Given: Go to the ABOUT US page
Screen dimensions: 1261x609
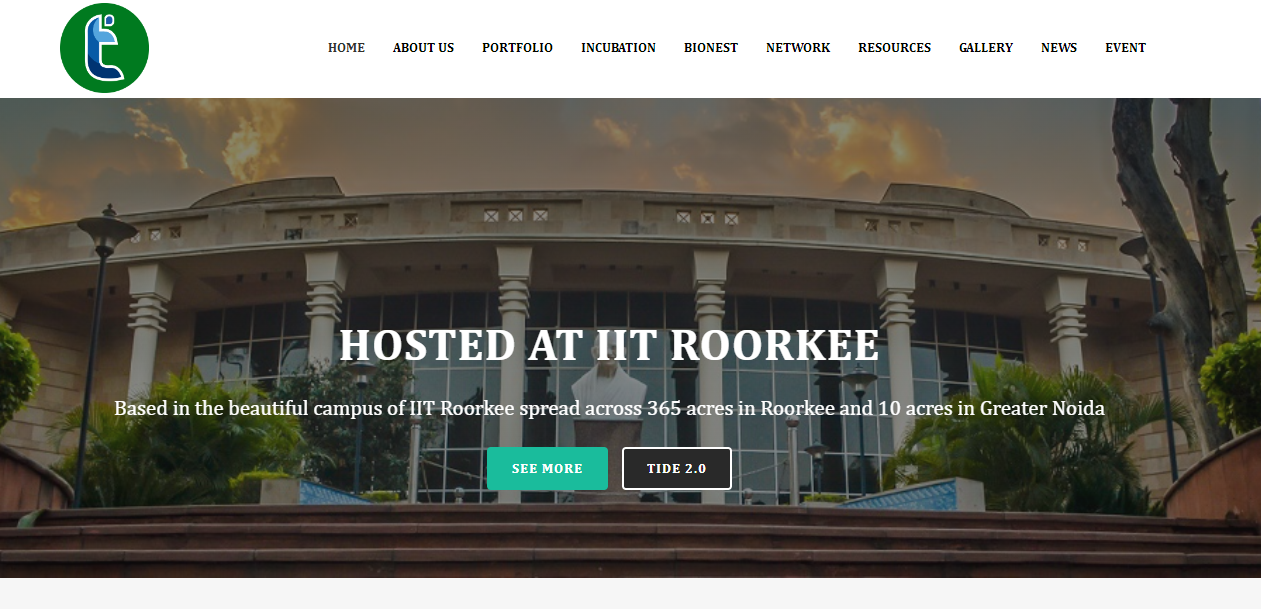Looking at the screenshot, I should [423, 48].
